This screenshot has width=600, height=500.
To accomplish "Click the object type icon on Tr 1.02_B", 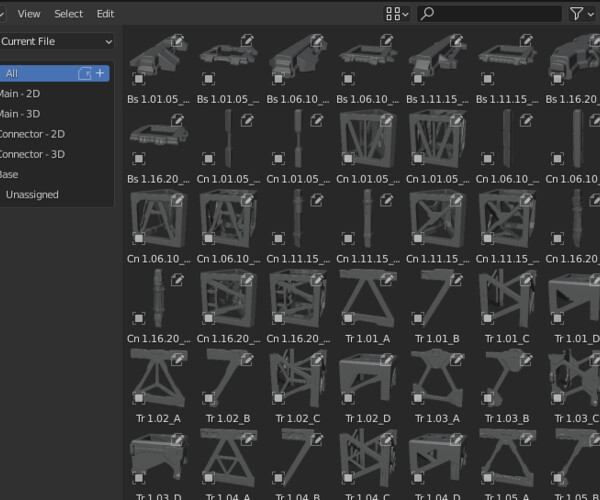I will (209, 398).
